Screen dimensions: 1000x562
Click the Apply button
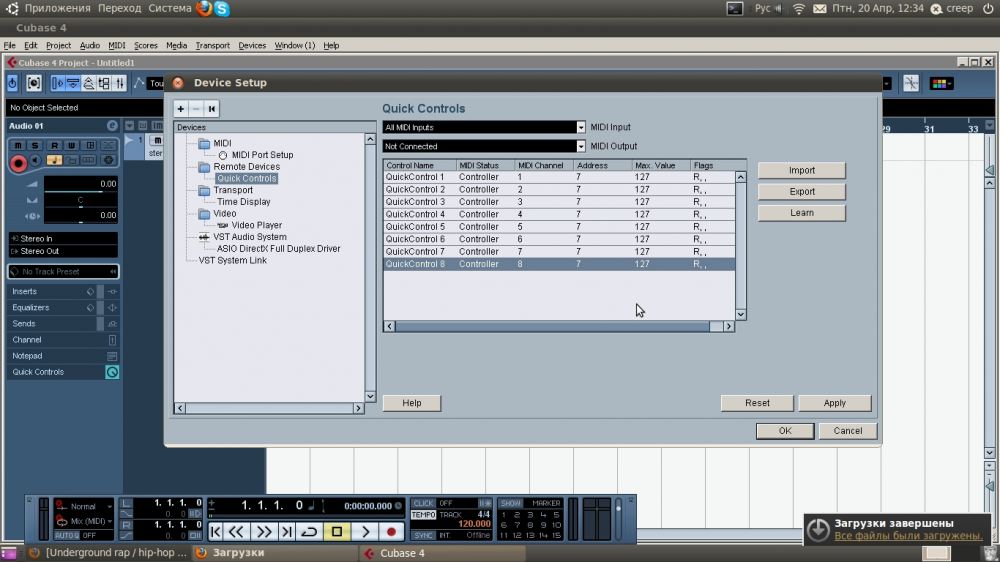tap(834, 403)
